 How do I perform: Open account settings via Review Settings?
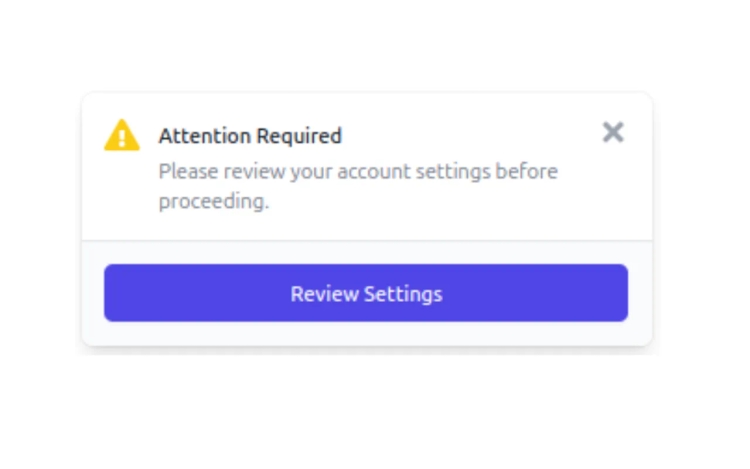click(x=366, y=293)
